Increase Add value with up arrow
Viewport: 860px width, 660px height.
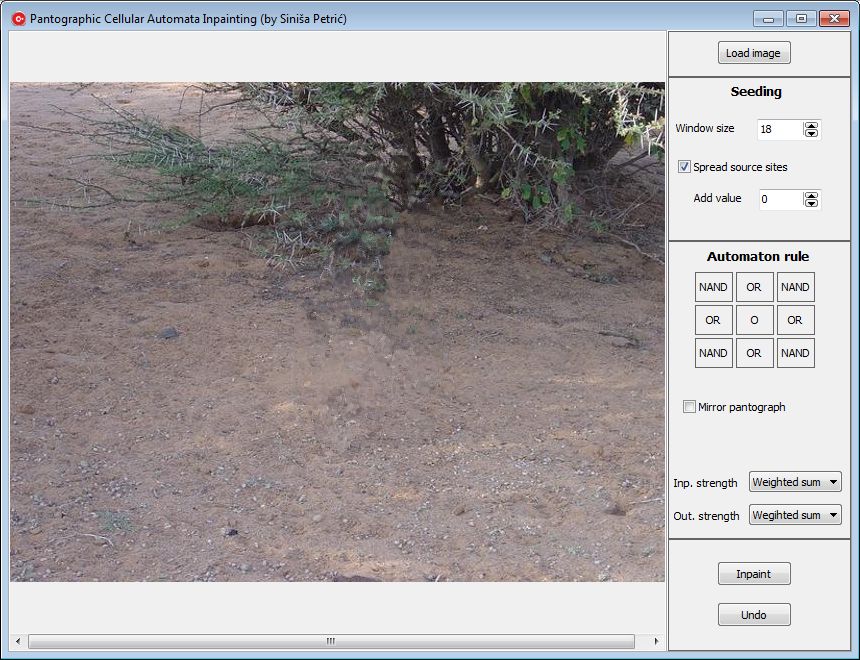pos(811,195)
